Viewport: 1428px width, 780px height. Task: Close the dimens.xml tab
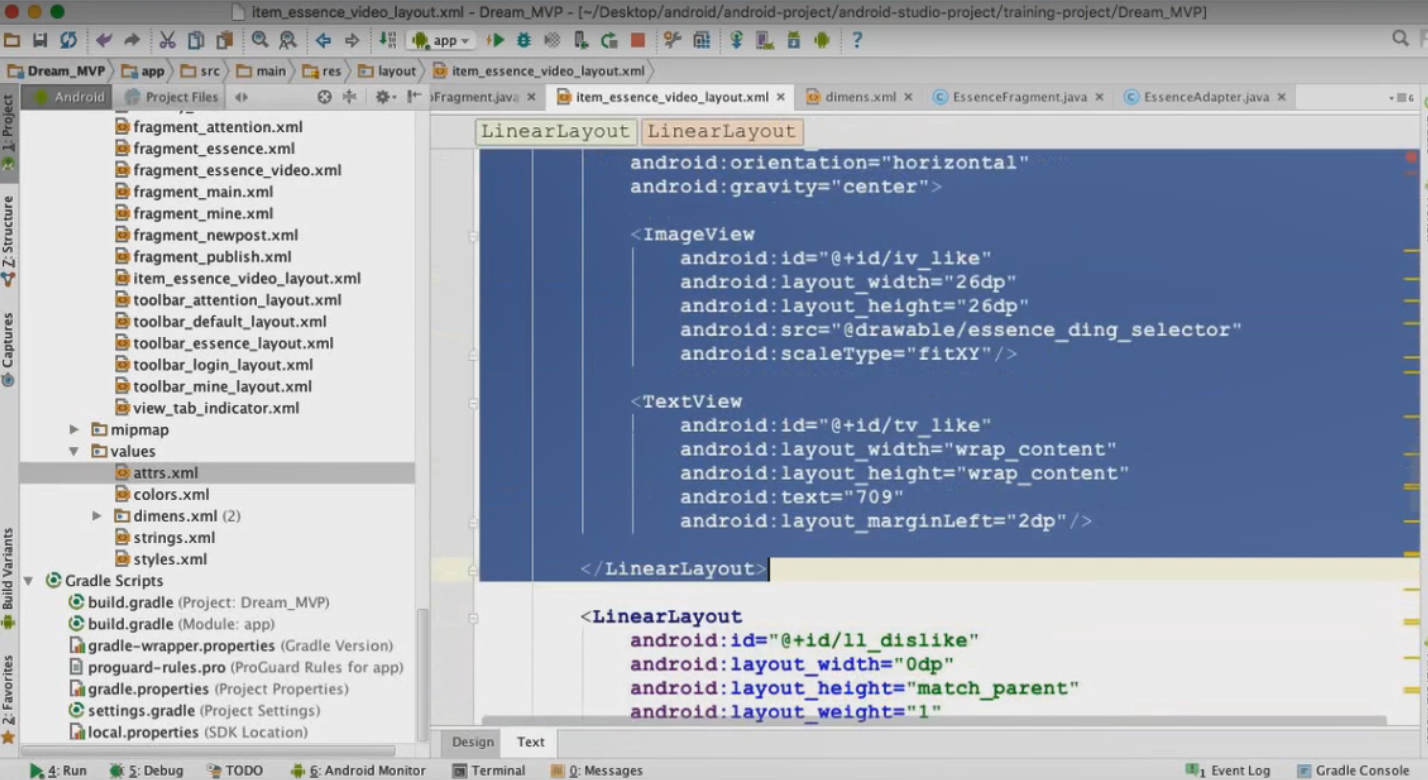908,97
